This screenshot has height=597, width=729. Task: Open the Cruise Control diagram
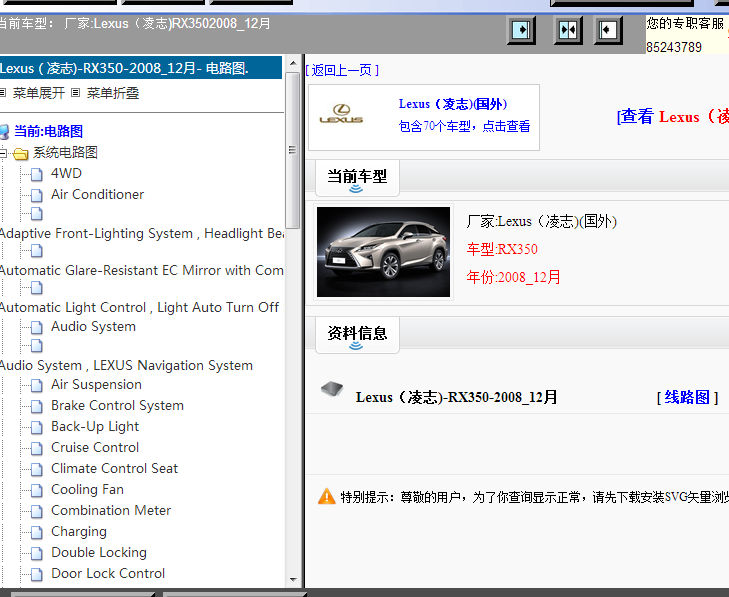point(95,447)
